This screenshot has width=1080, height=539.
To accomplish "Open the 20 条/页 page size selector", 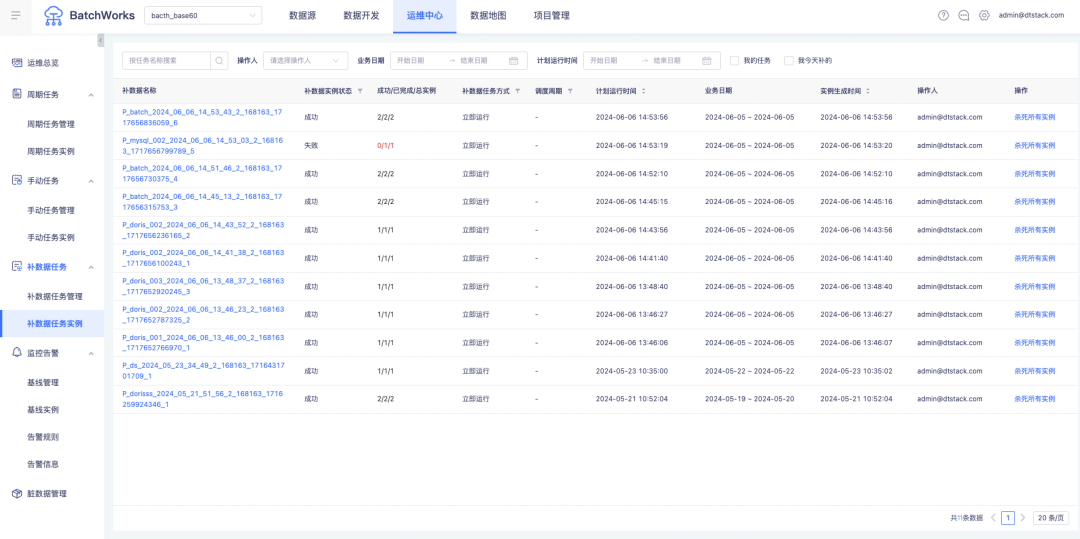I will click(1050, 518).
